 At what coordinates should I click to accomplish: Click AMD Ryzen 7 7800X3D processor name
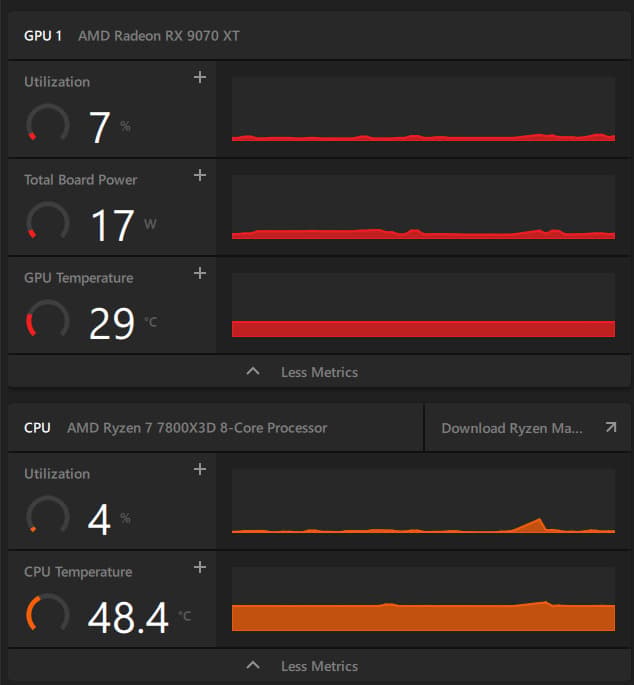(x=197, y=428)
